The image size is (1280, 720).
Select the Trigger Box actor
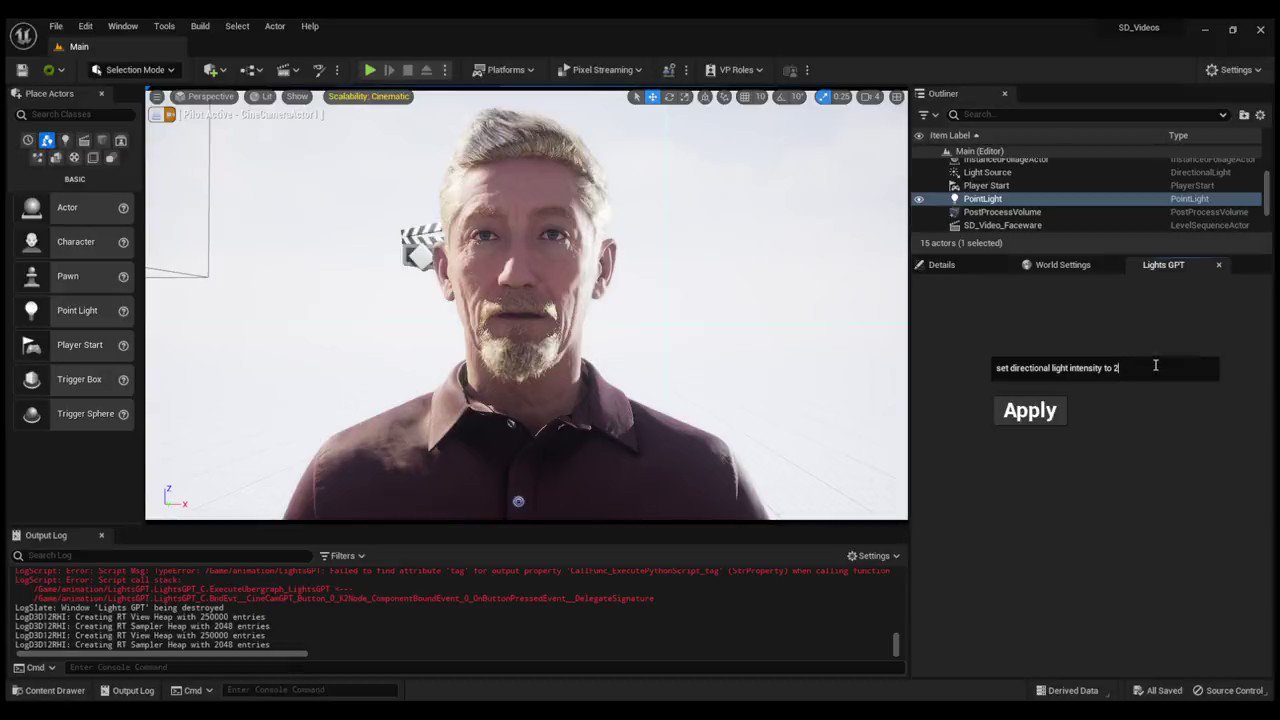coord(79,379)
